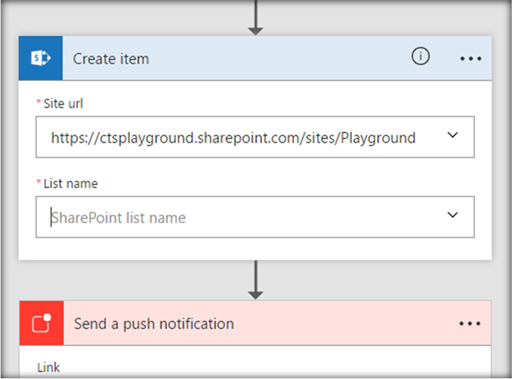Screen dimensions: 512x379
Task: Open the Create item ellipsis menu
Action: point(471,59)
